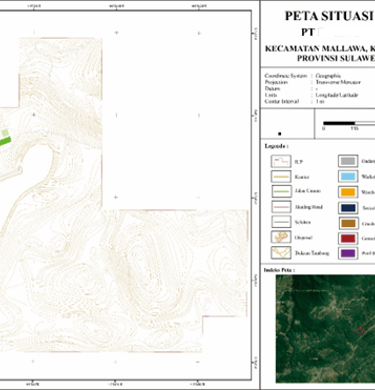Click the Kontur legend line symbol
Screen dimensions: 375x390
point(281,177)
